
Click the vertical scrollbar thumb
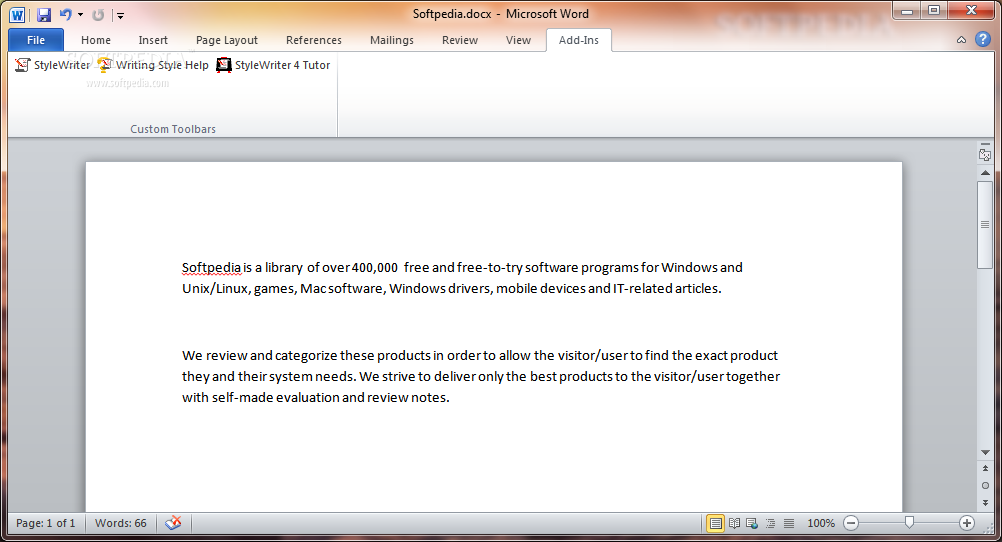[985, 225]
